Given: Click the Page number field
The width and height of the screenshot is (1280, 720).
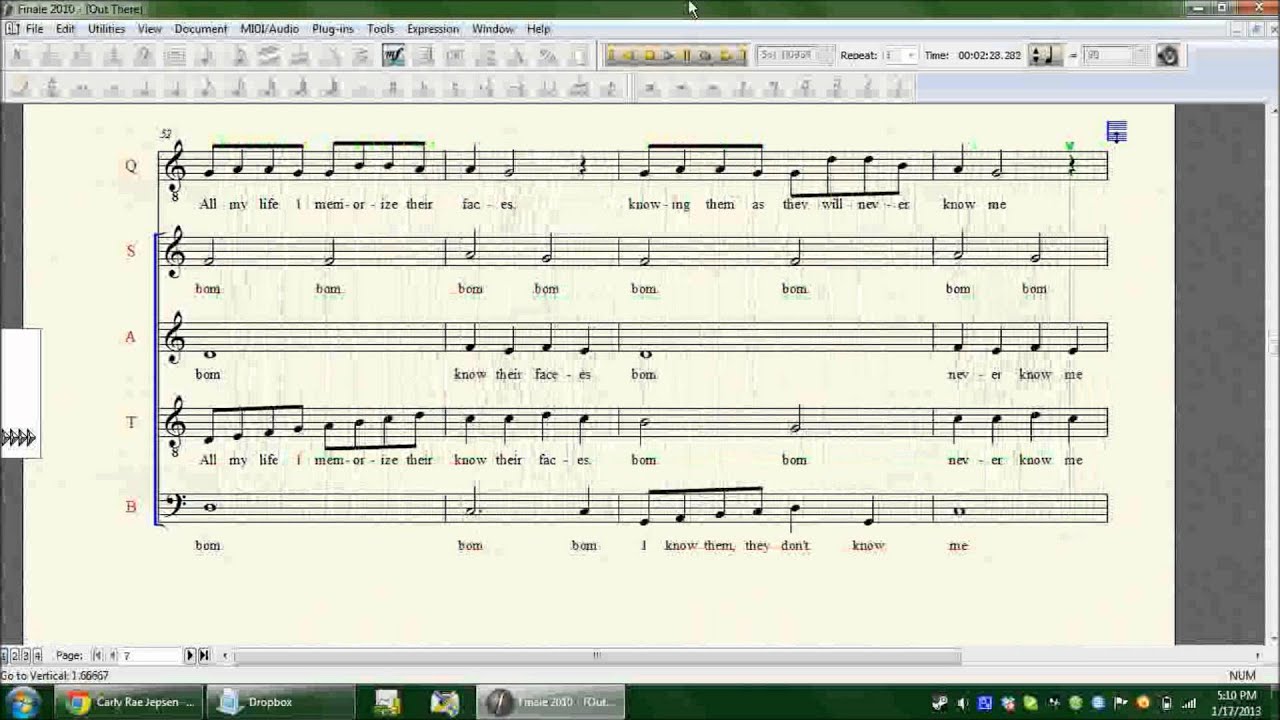Looking at the screenshot, I should pyautogui.click(x=151, y=656).
